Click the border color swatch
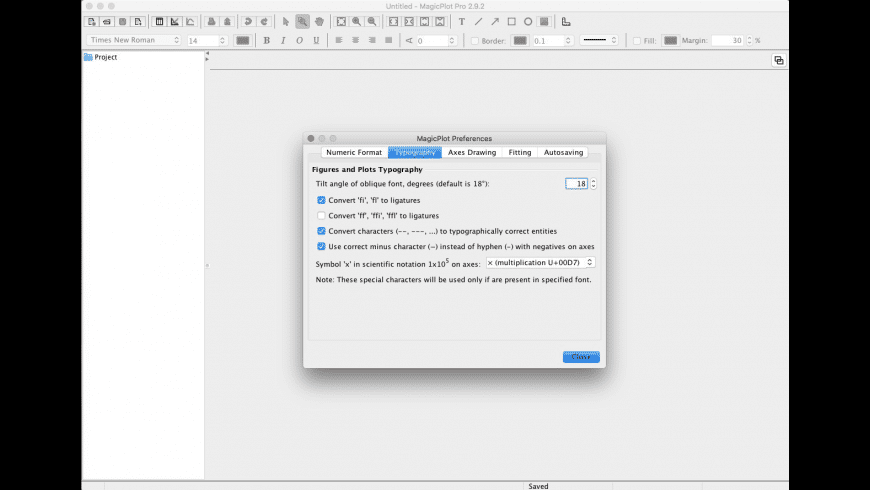 [x=520, y=41]
